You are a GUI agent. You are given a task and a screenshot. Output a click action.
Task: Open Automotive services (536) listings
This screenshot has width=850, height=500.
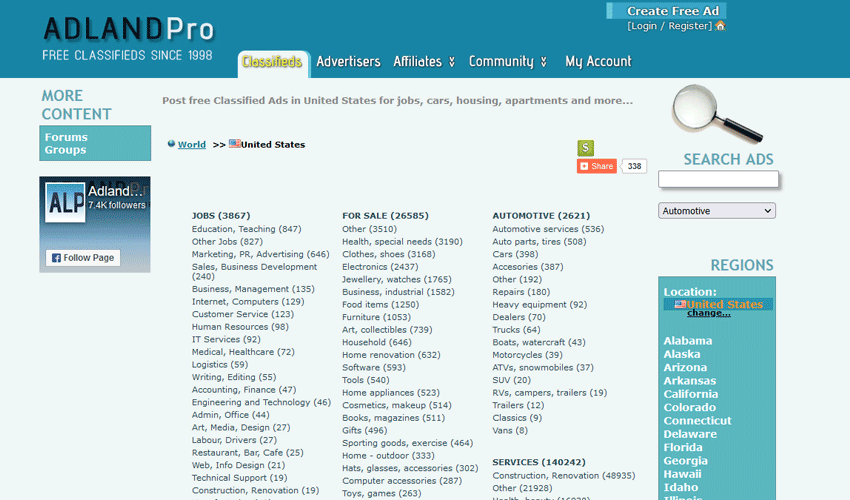548,229
